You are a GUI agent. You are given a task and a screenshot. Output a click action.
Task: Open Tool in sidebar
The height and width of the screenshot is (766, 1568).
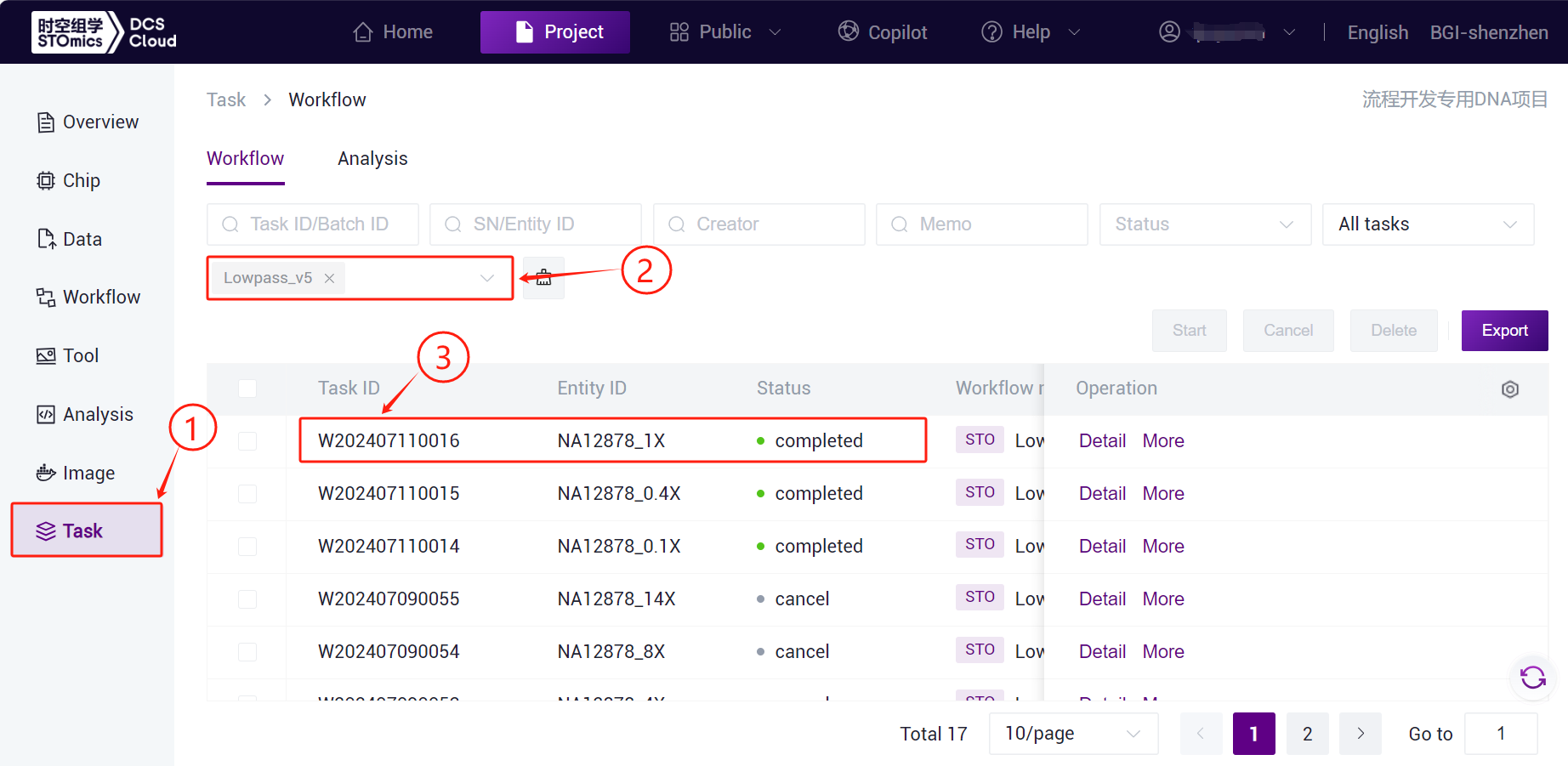click(x=68, y=355)
